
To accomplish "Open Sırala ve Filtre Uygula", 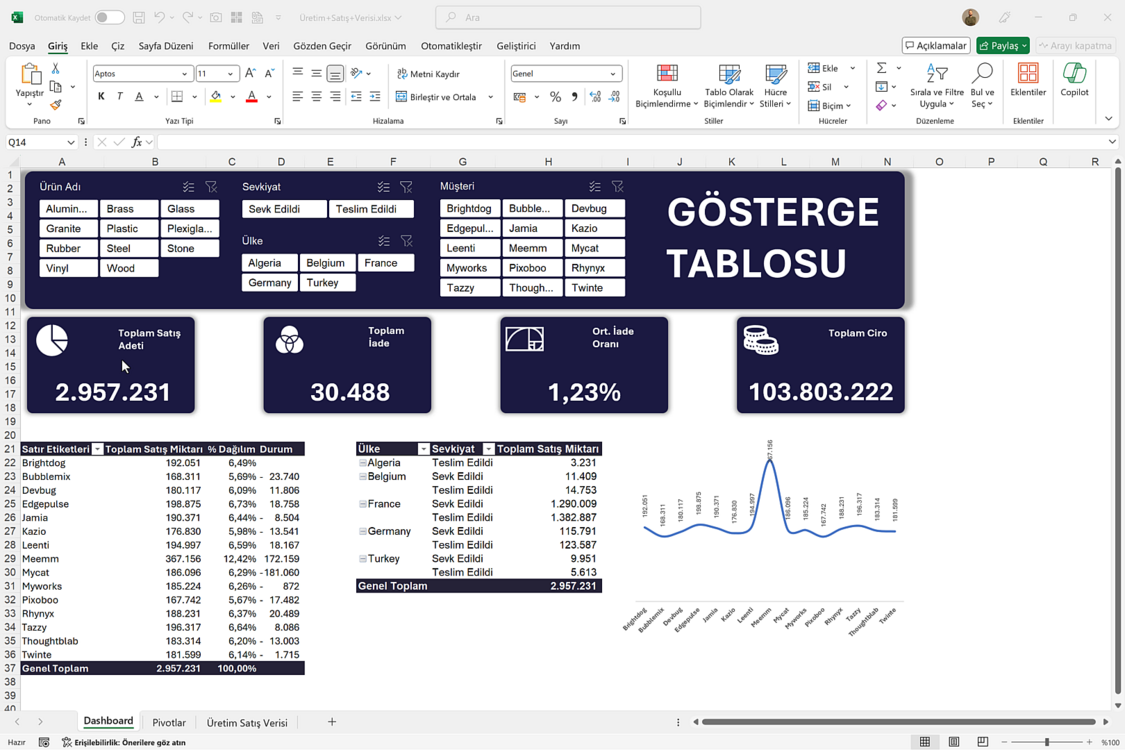I will click(x=937, y=85).
